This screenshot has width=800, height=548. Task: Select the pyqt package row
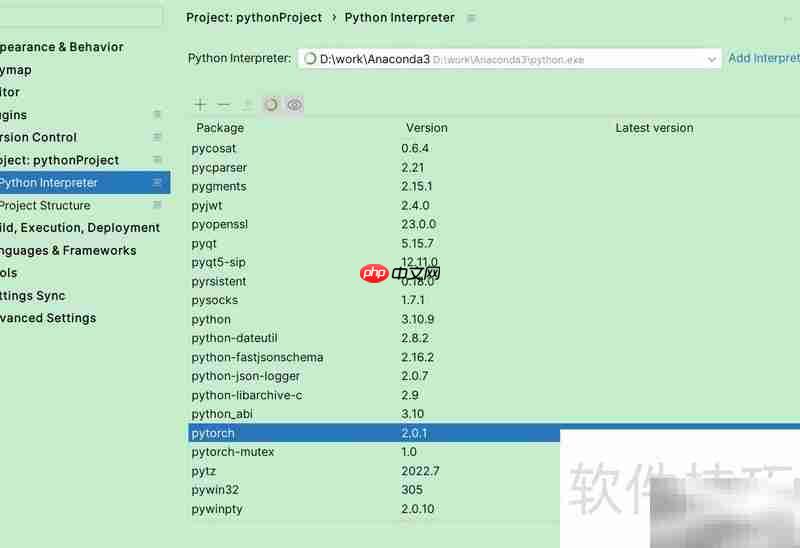(494, 243)
